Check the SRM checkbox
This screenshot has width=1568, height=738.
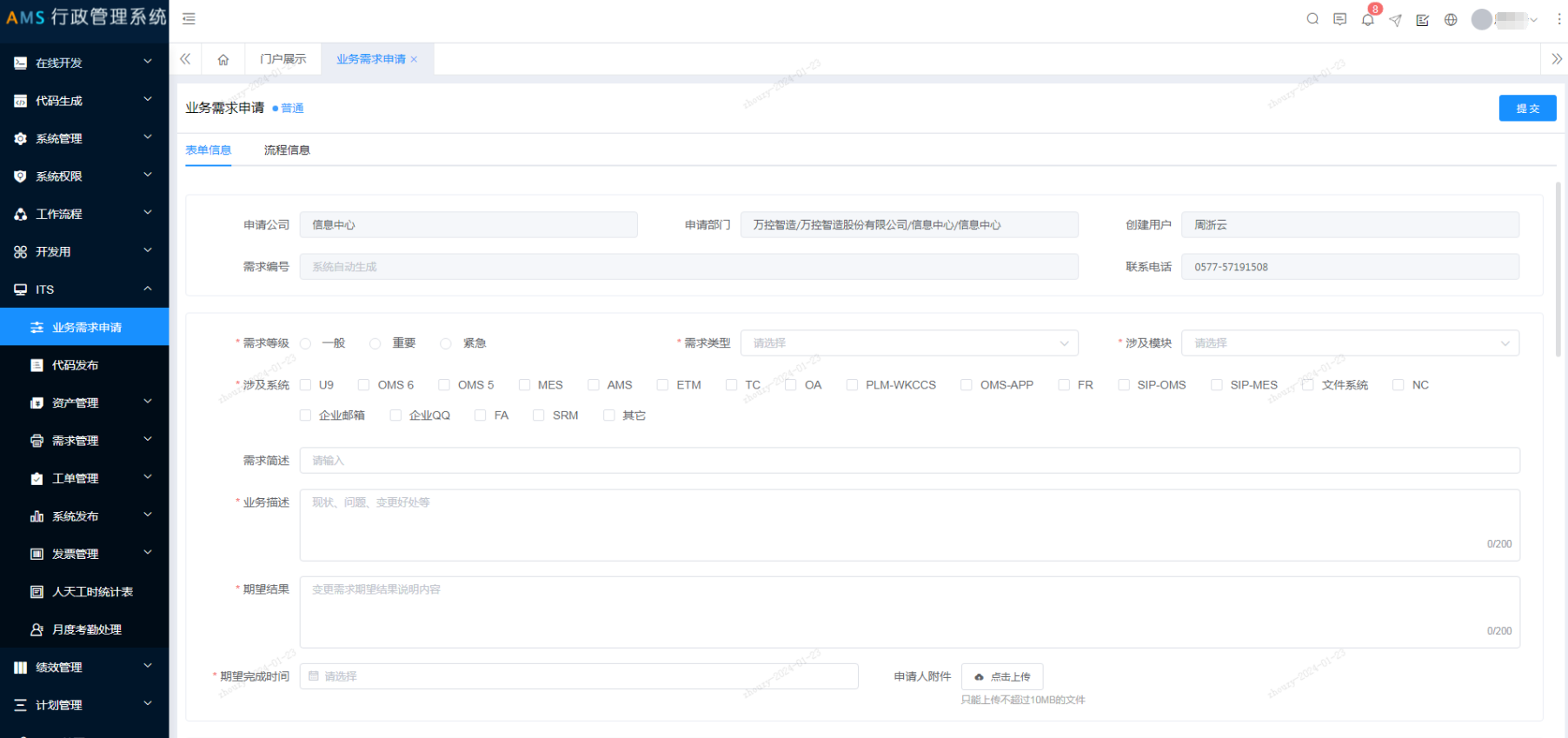click(x=539, y=416)
